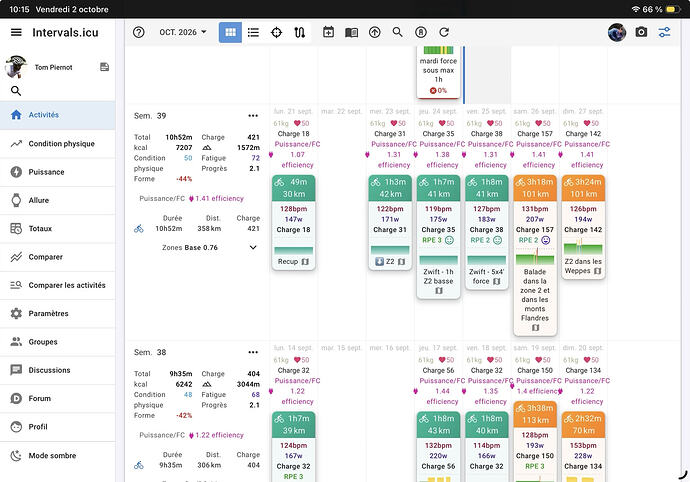Image resolution: width=690 pixels, height=482 pixels.
Task: Click Tom Piernot profile picture
Action: click(16, 67)
